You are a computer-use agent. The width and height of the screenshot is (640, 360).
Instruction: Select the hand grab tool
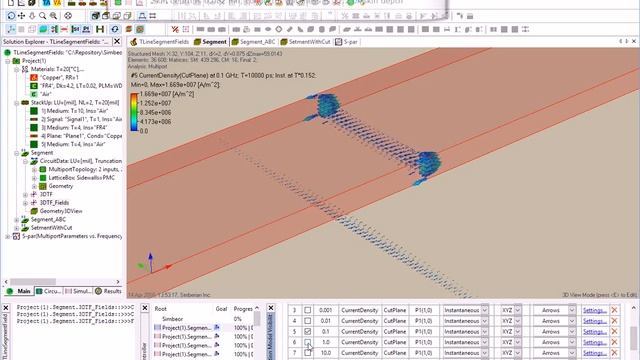32,16
